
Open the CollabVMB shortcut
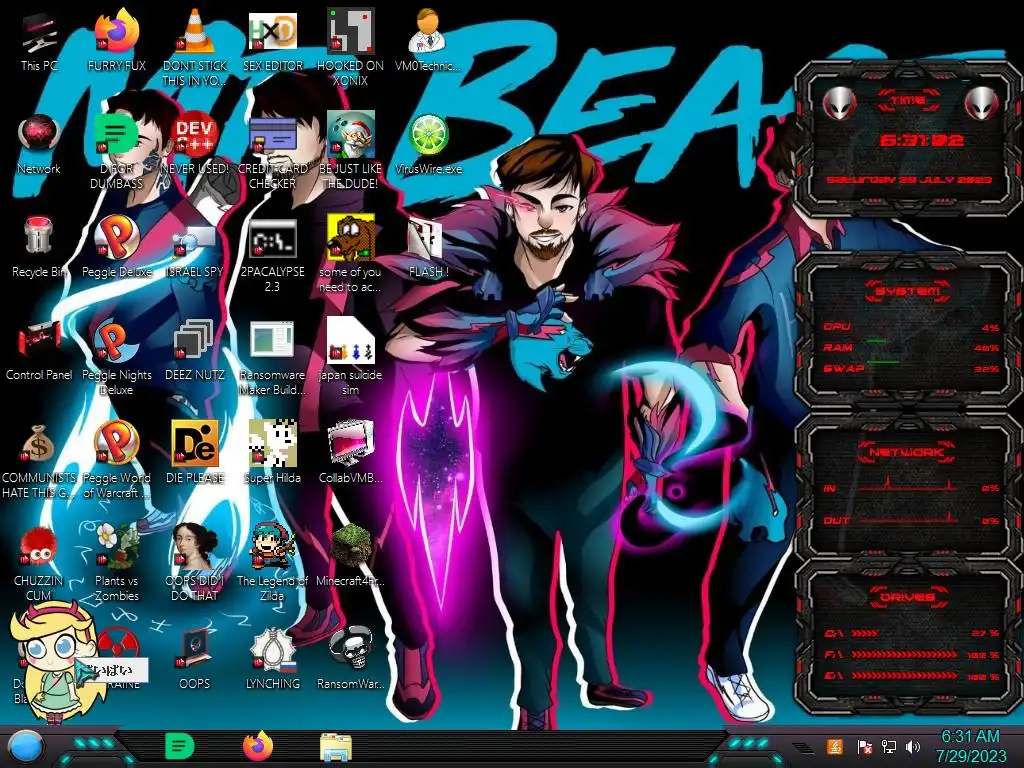click(351, 444)
